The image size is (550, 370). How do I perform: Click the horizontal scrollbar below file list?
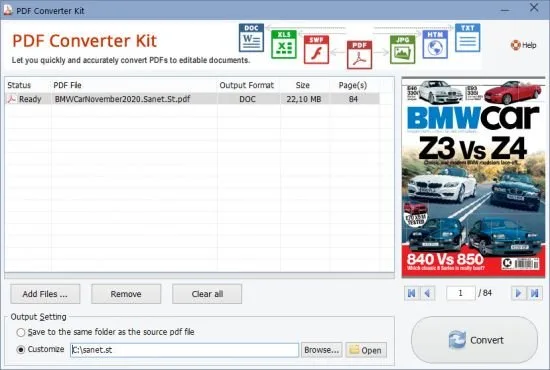(x=199, y=276)
